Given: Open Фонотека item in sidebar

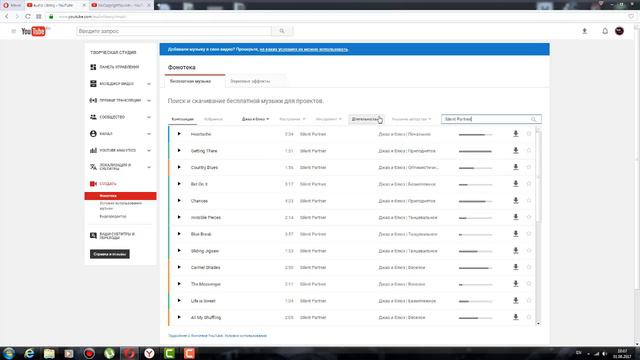Looking at the screenshot, I should click(x=120, y=196).
